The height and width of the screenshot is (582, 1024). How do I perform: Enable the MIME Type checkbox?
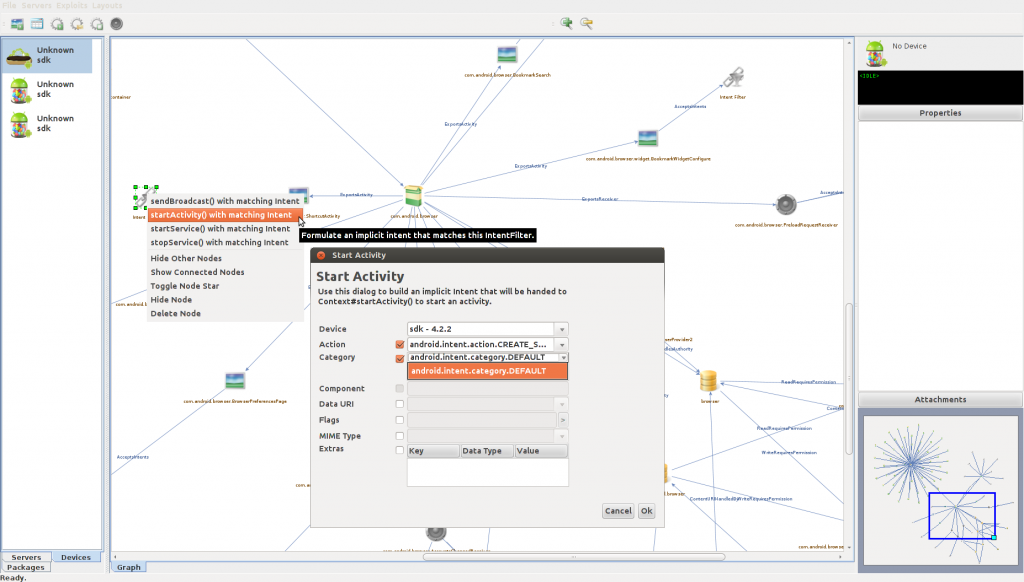click(x=400, y=436)
